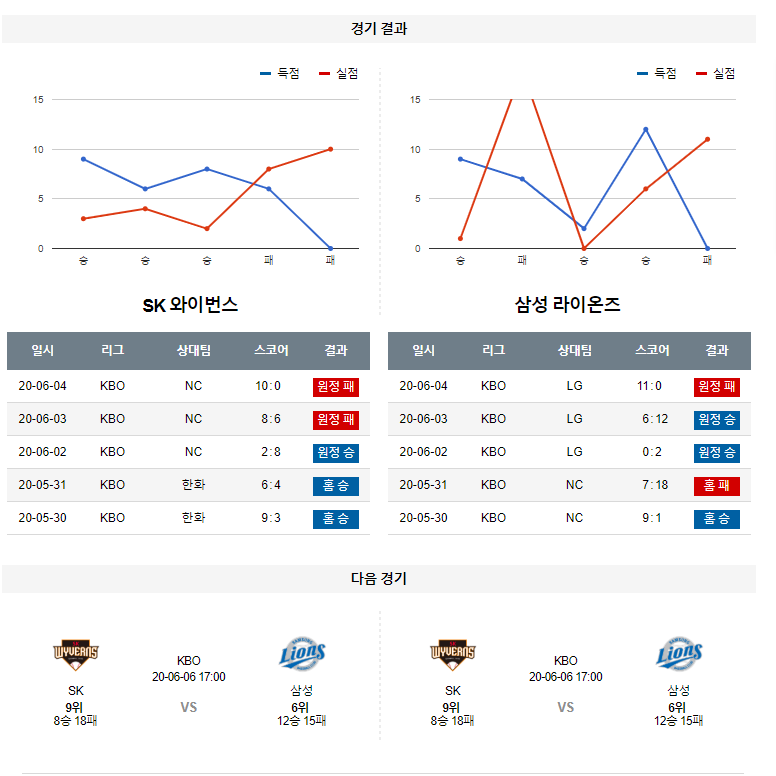Viewport: 776px width, 776px height.
Task: Click the 2:8 score in the SK table
Action: pyautogui.click(x=271, y=452)
